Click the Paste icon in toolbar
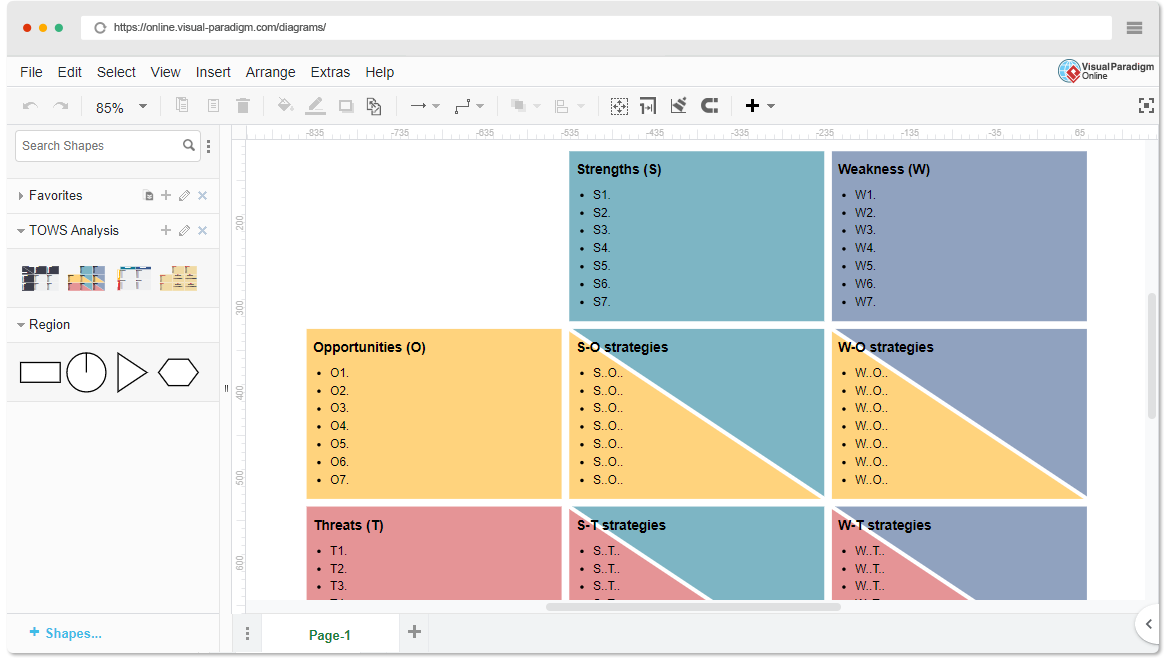 click(x=213, y=105)
